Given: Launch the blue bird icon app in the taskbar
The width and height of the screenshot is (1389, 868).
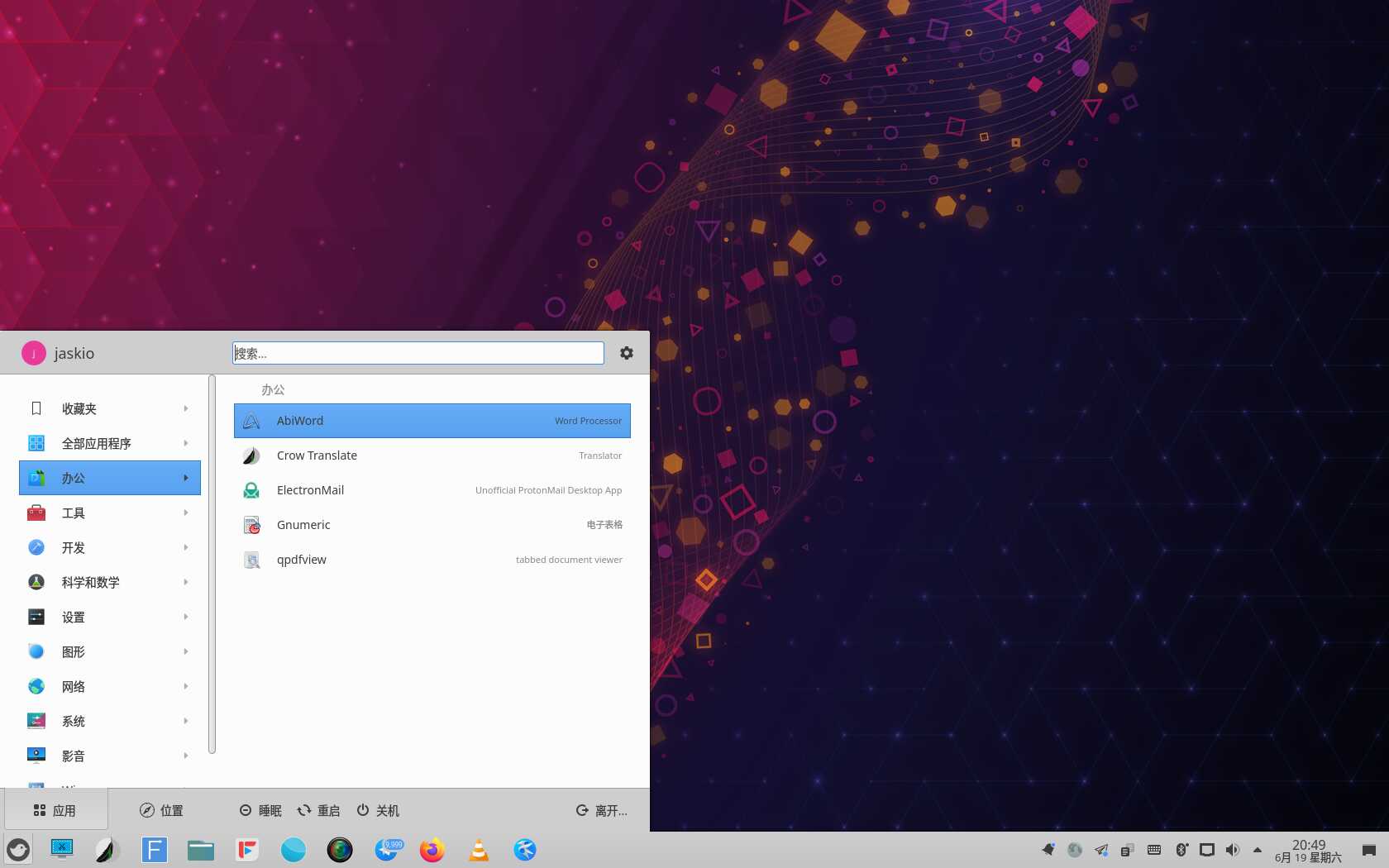Looking at the screenshot, I should (x=525, y=850).
